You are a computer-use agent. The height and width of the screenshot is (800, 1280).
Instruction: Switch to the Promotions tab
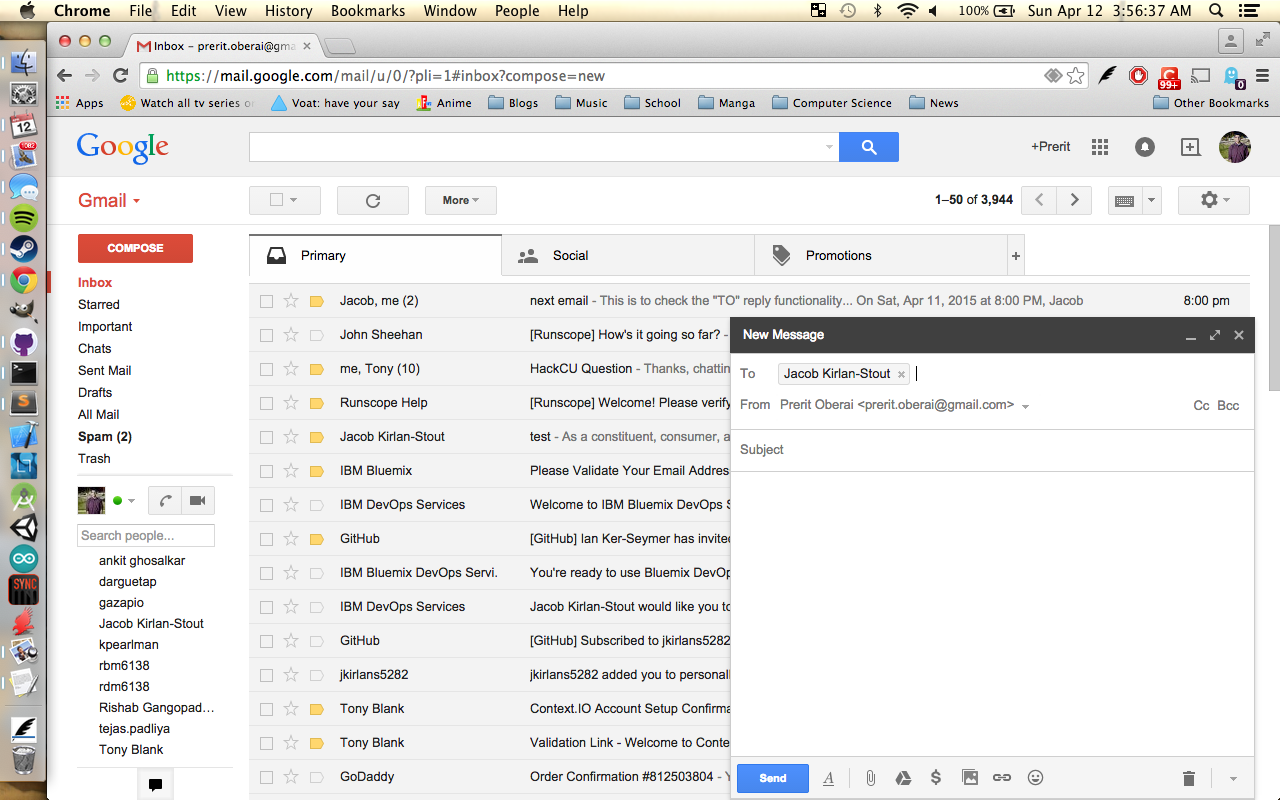point(881,256)
